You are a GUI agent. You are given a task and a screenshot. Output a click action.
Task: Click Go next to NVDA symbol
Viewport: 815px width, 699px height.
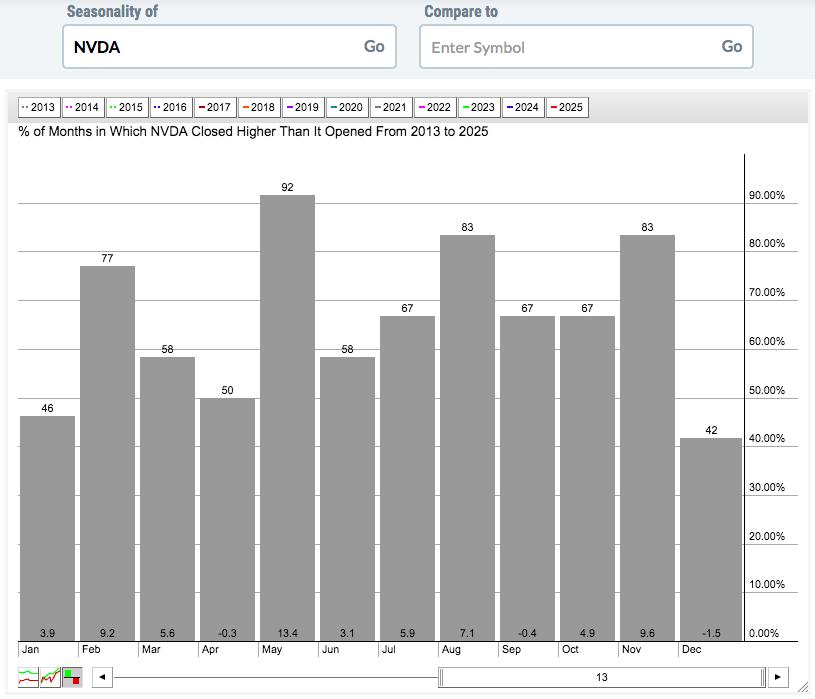click(374, 47)
